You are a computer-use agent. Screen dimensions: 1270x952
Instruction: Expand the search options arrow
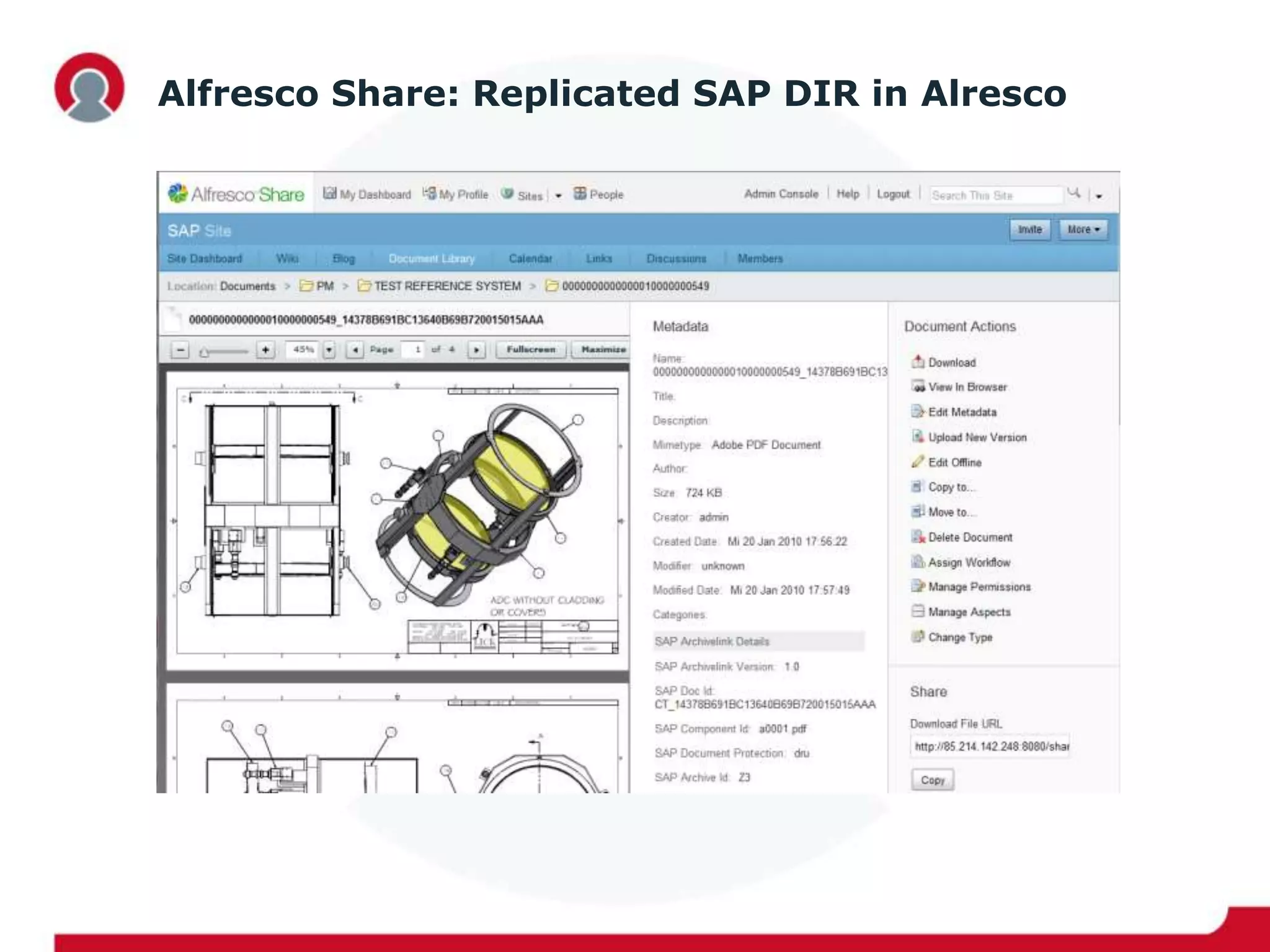[1099, 196]
